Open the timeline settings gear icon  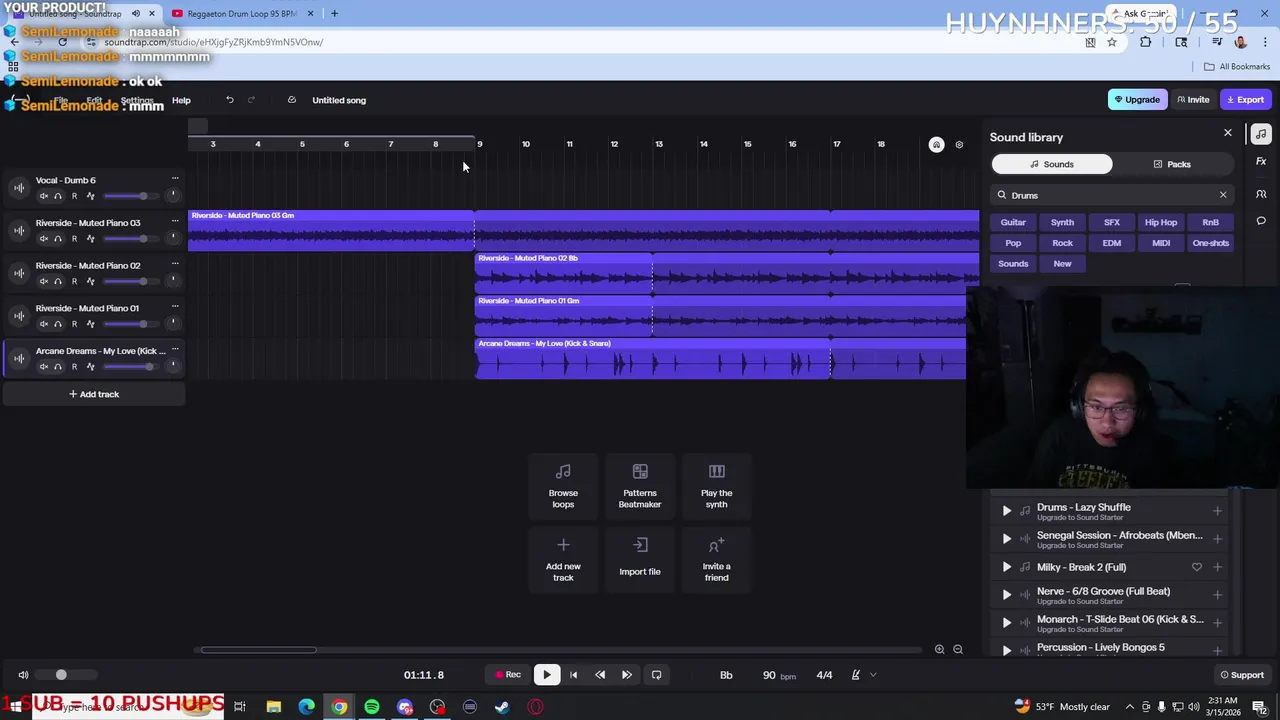coord(959,145)
